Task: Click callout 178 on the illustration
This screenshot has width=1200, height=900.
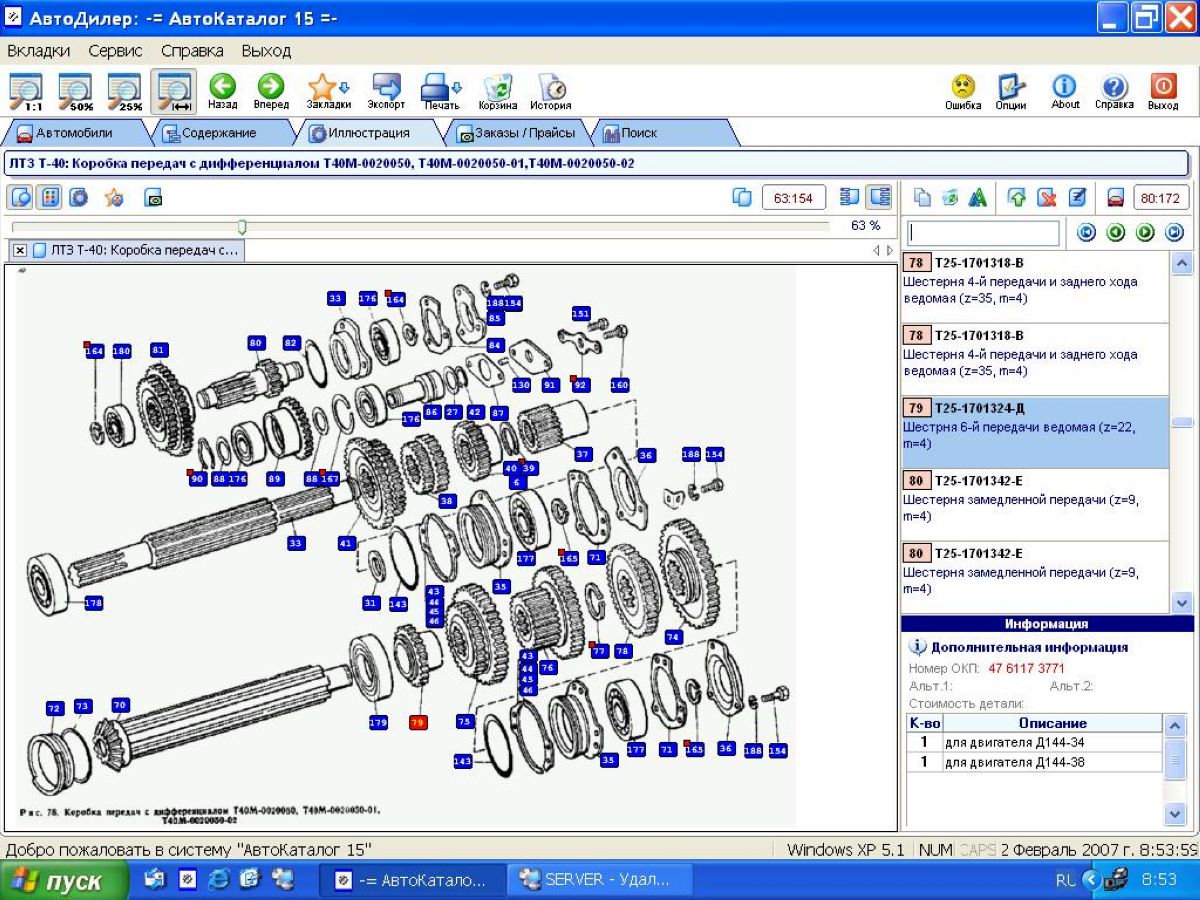Action: point(93,603)
